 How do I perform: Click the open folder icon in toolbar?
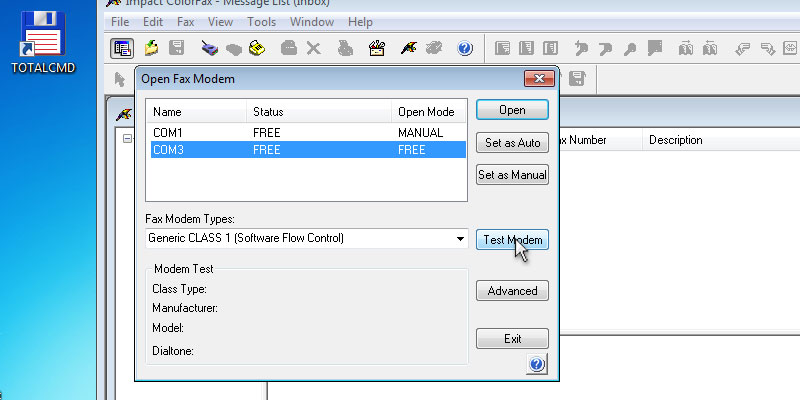tap(152, 47)
